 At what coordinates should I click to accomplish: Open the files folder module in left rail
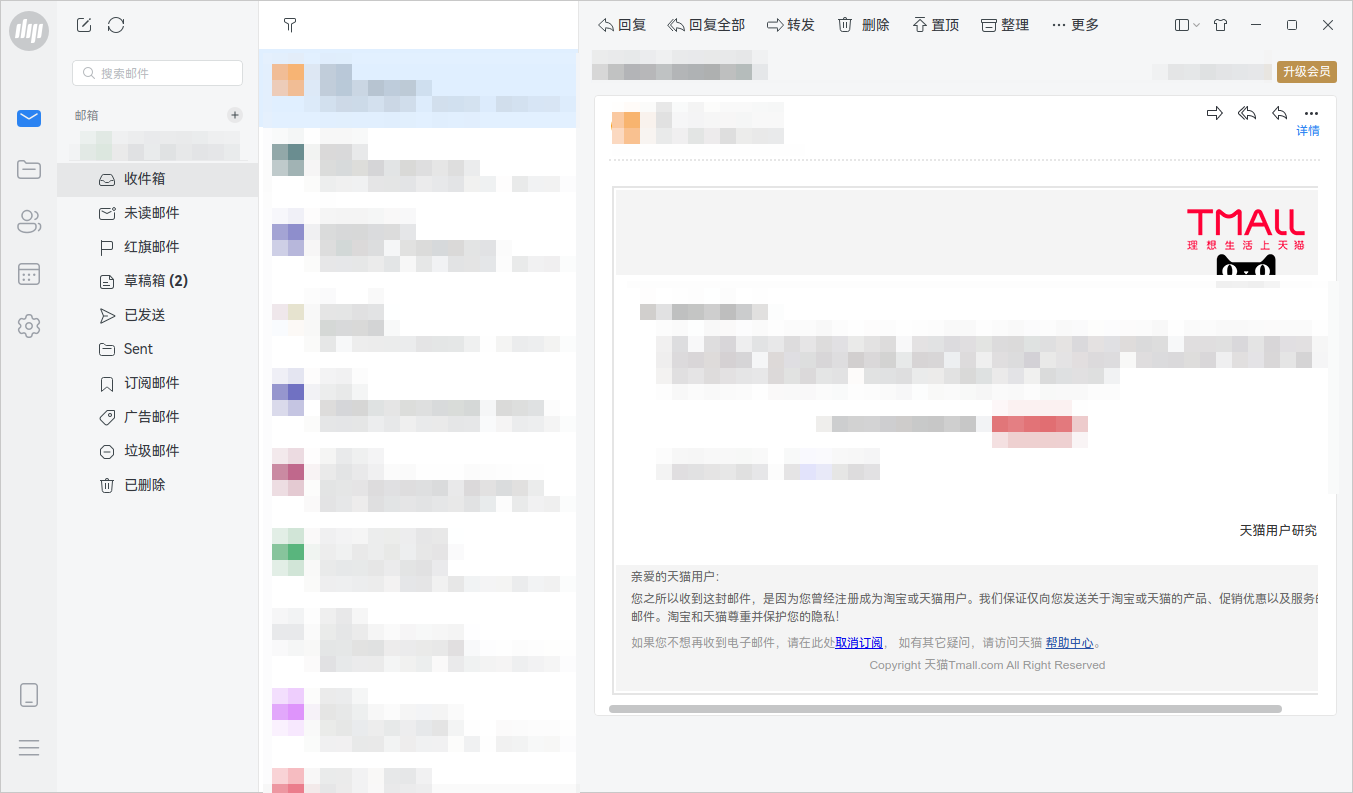(29, 169)
